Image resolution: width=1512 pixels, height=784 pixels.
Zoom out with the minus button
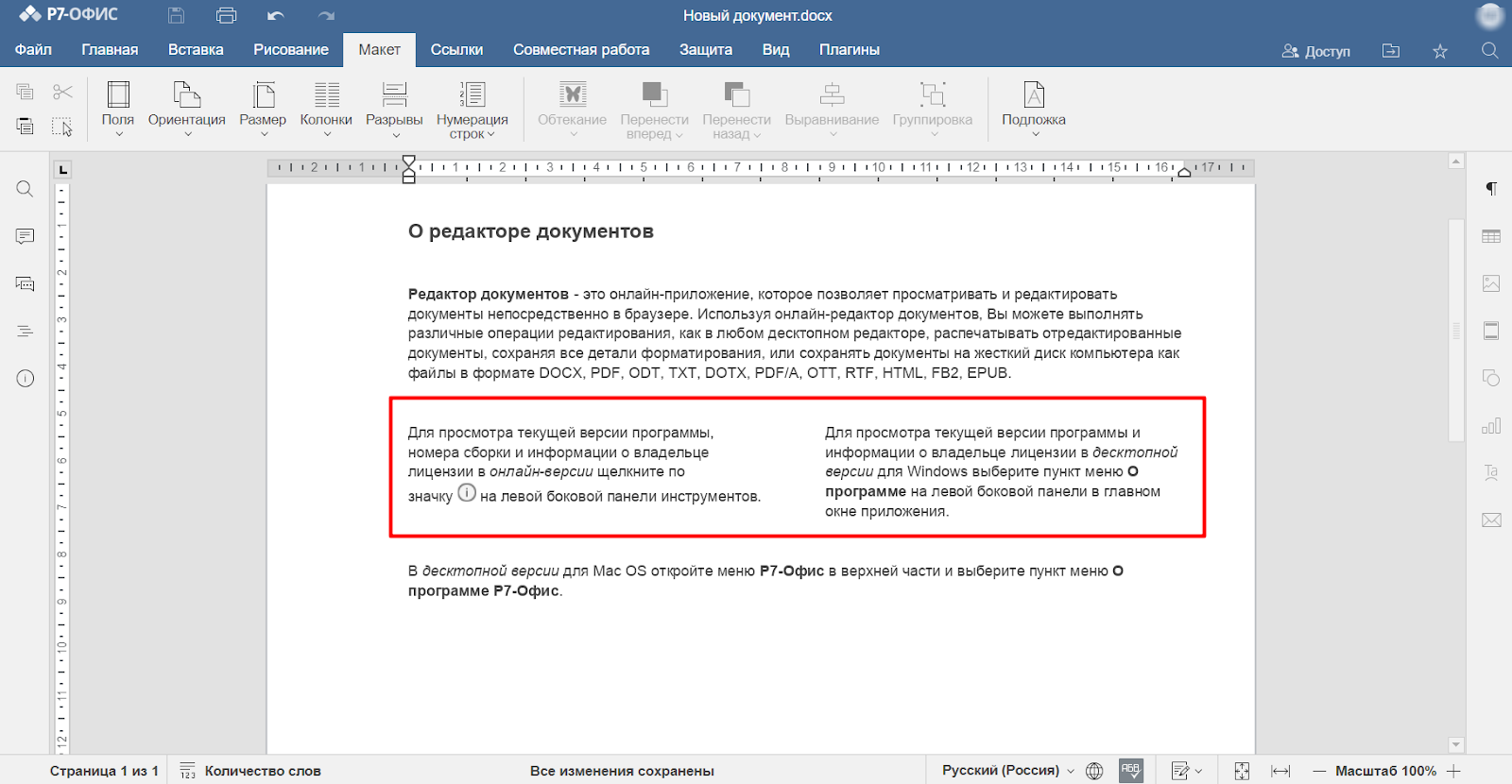tap(1319, 771)
